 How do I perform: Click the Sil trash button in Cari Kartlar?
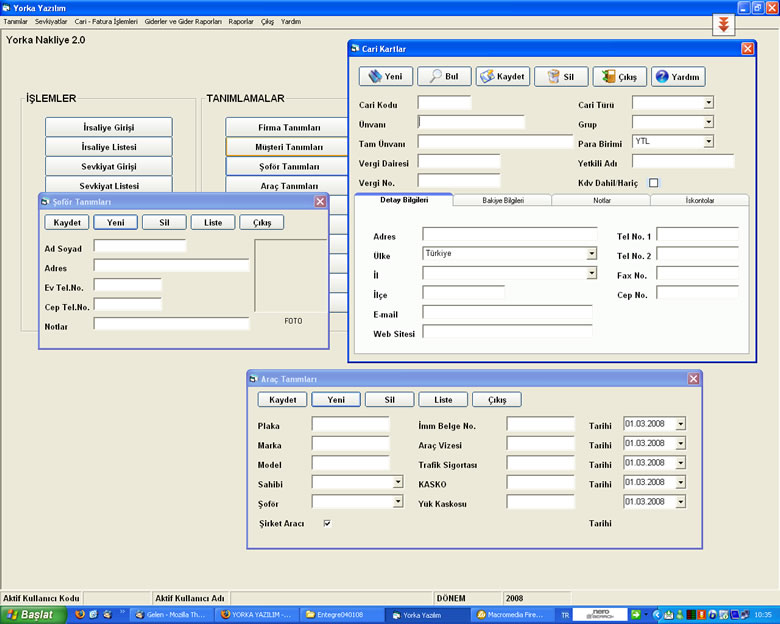[x=561, y=77]
